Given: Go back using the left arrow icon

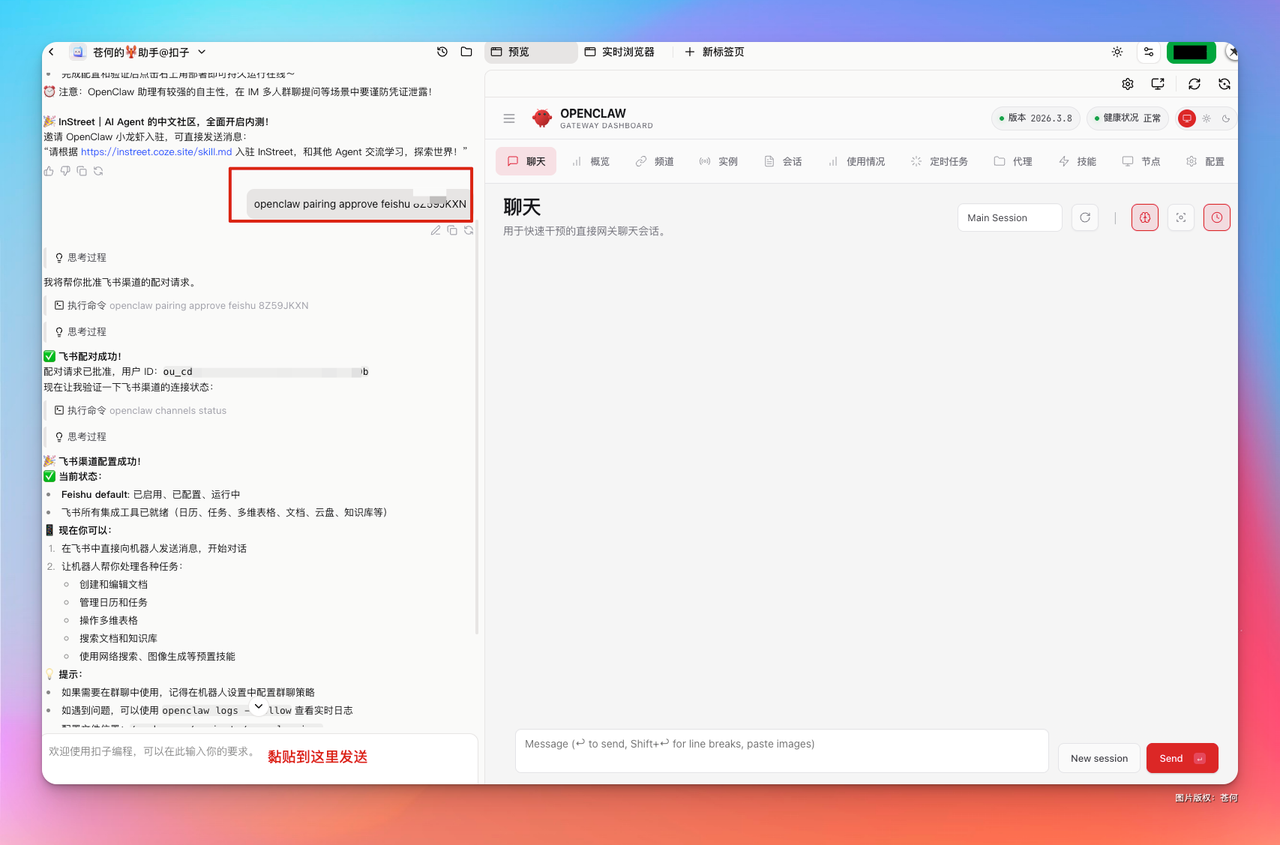Looking at the screenshot, I should (52, 52).
